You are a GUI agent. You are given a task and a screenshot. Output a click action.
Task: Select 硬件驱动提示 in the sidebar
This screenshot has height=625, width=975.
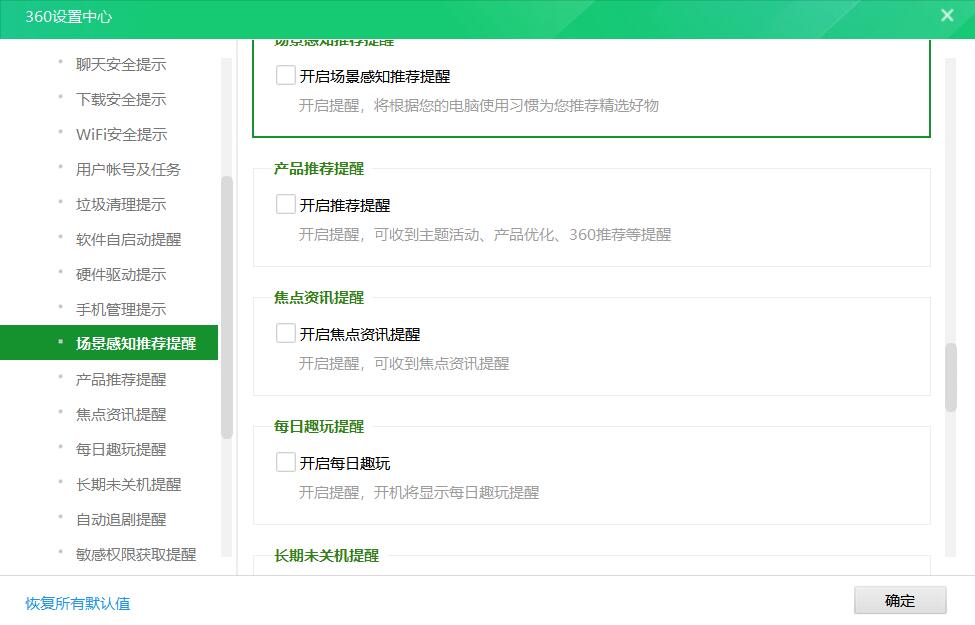120,274
